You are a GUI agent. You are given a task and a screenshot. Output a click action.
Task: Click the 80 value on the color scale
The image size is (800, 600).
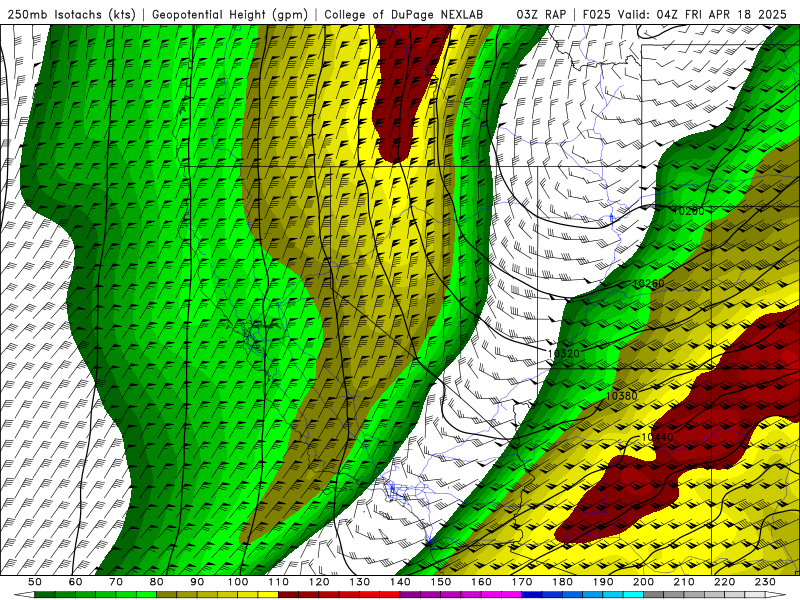coord(157,582)
